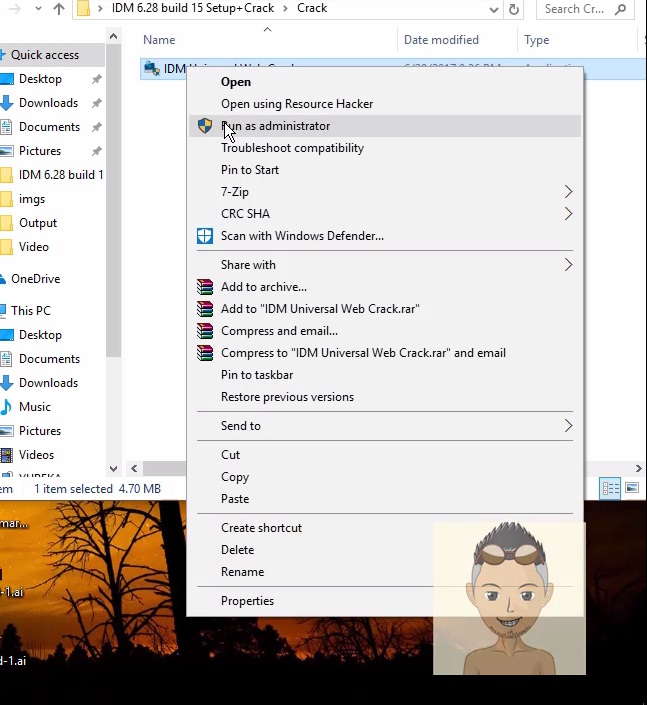Click the Windows Defender shield icon
The height and width of the screenshot is (705, 647).
tap(205, 236)
